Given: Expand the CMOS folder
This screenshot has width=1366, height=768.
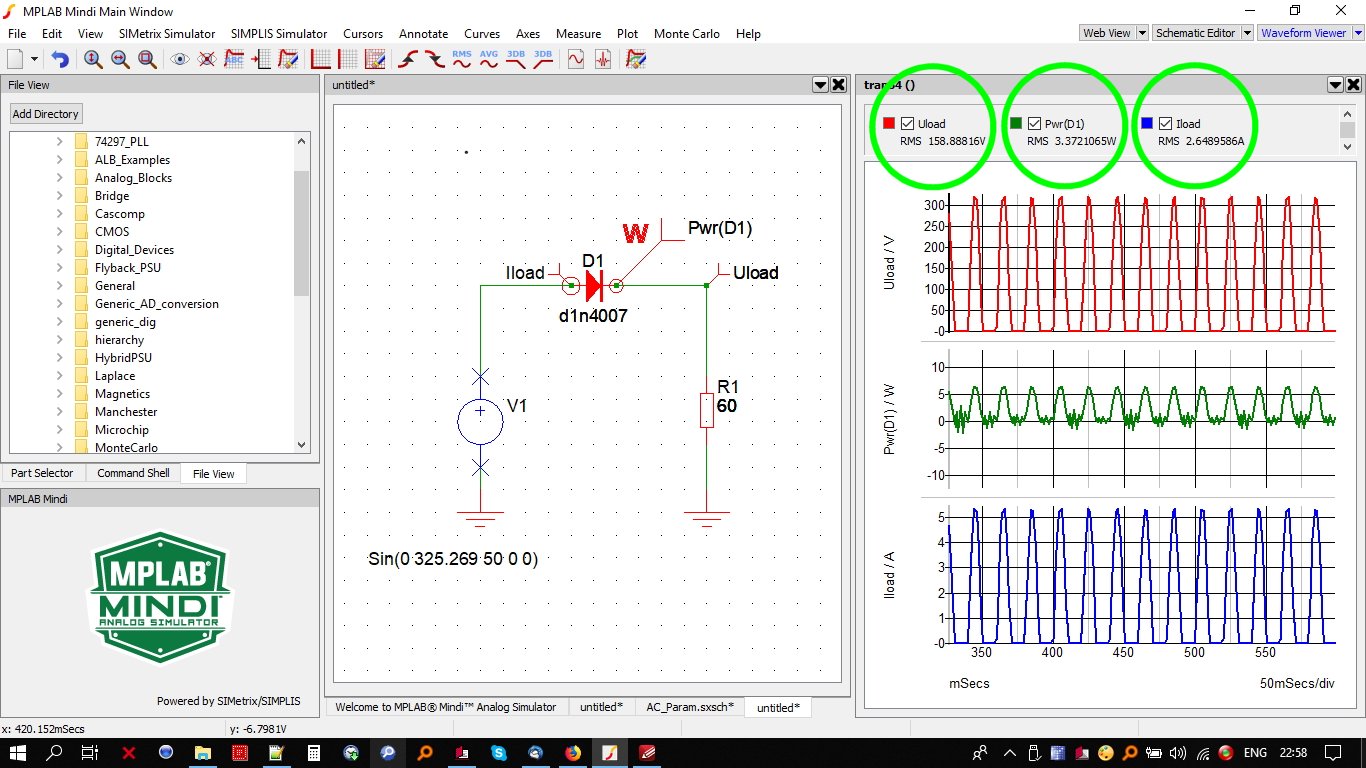Looking at the screenshot, I should tap(59, 232).
